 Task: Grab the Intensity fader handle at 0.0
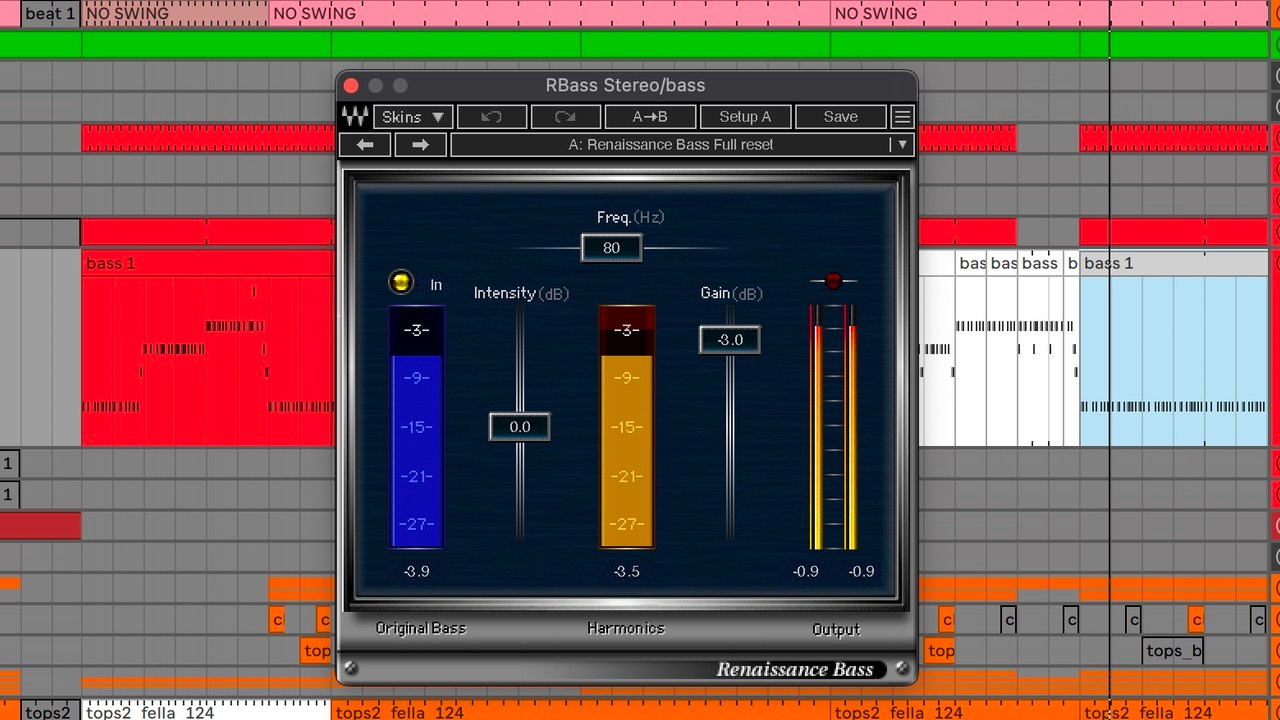[520, 427]
